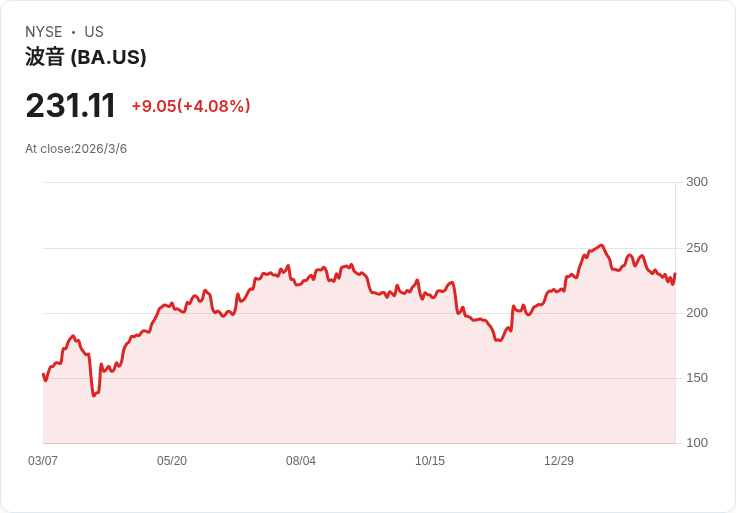Click the 250 price level label
Screen dimensions: 736x513
pos(697,248)
